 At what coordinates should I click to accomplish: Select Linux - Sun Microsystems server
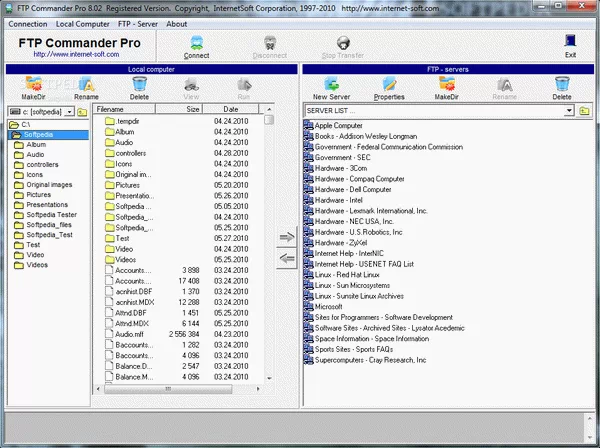[352, 285]
